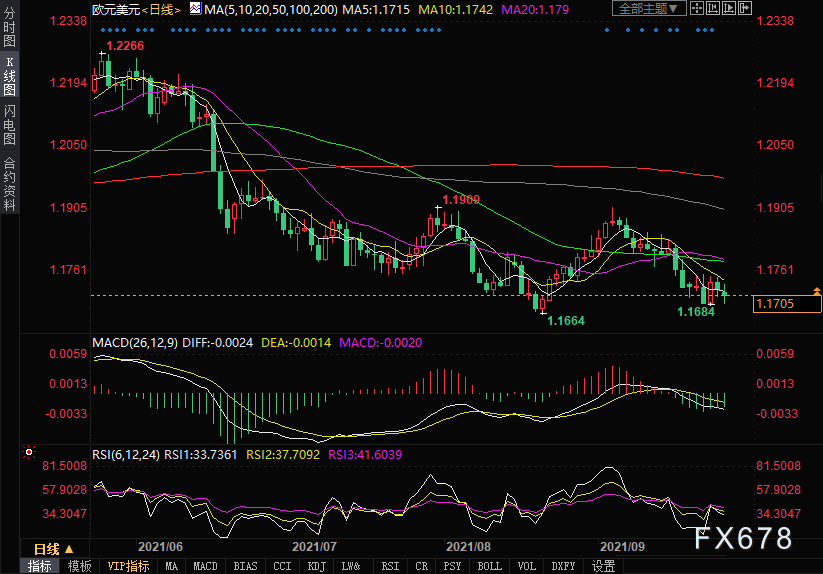823x574 pixels.
Task: Open the 全部主题 theme dropdown
Action: [x=650, y=9]
